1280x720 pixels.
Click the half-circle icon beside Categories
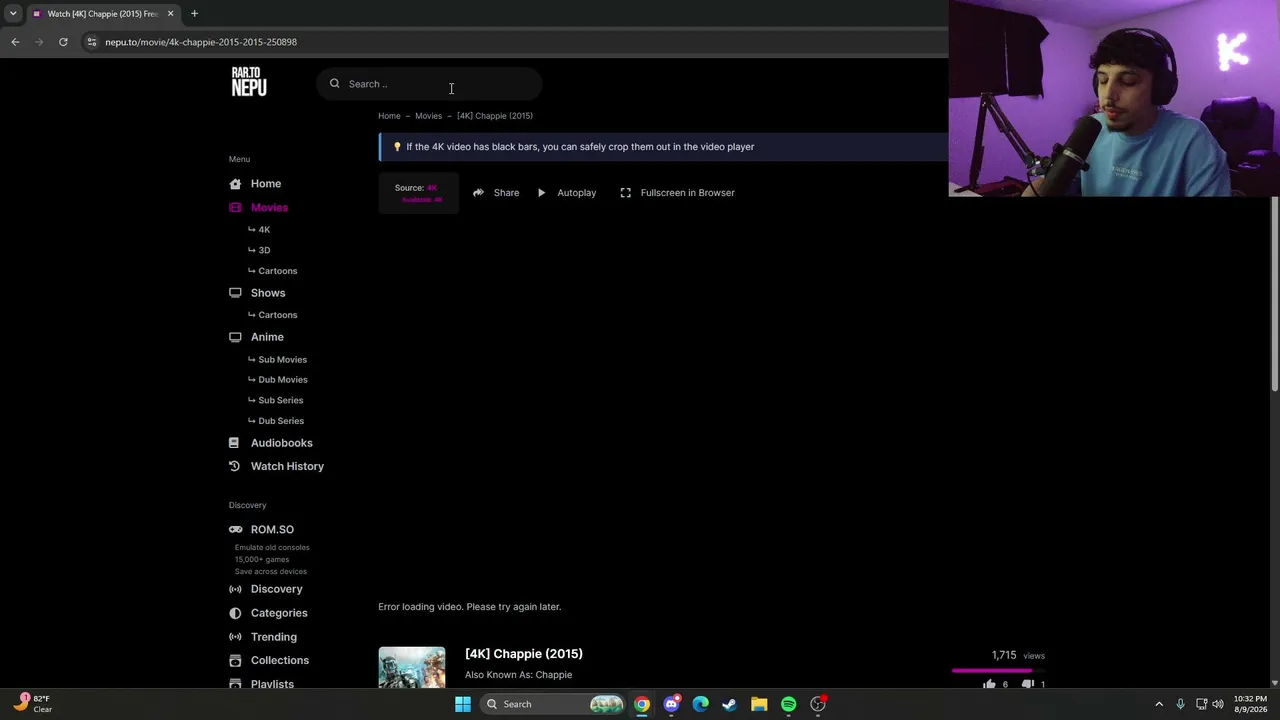click(235, 613)
